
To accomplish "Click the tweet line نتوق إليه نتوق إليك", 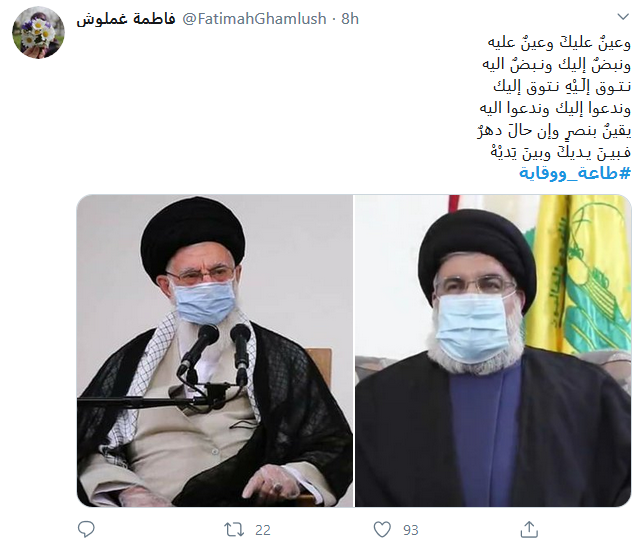I will coord(562,86).
